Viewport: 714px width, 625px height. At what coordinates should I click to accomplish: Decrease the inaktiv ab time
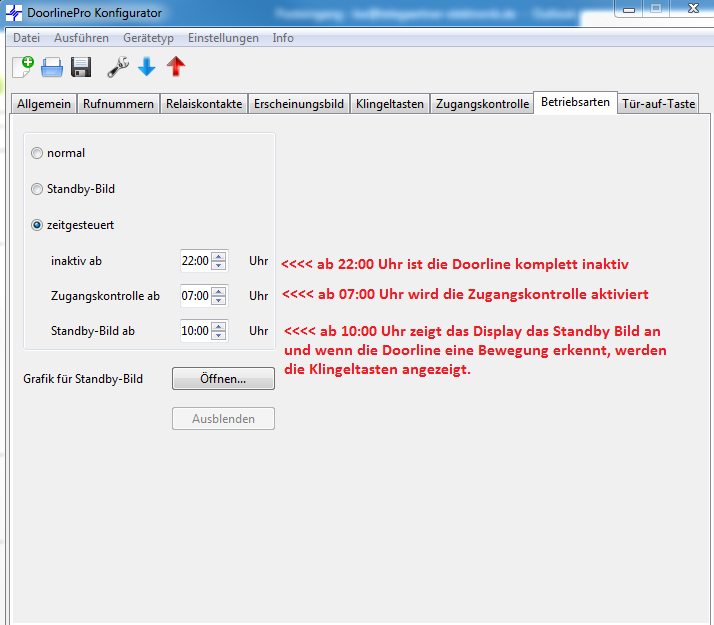219,265
